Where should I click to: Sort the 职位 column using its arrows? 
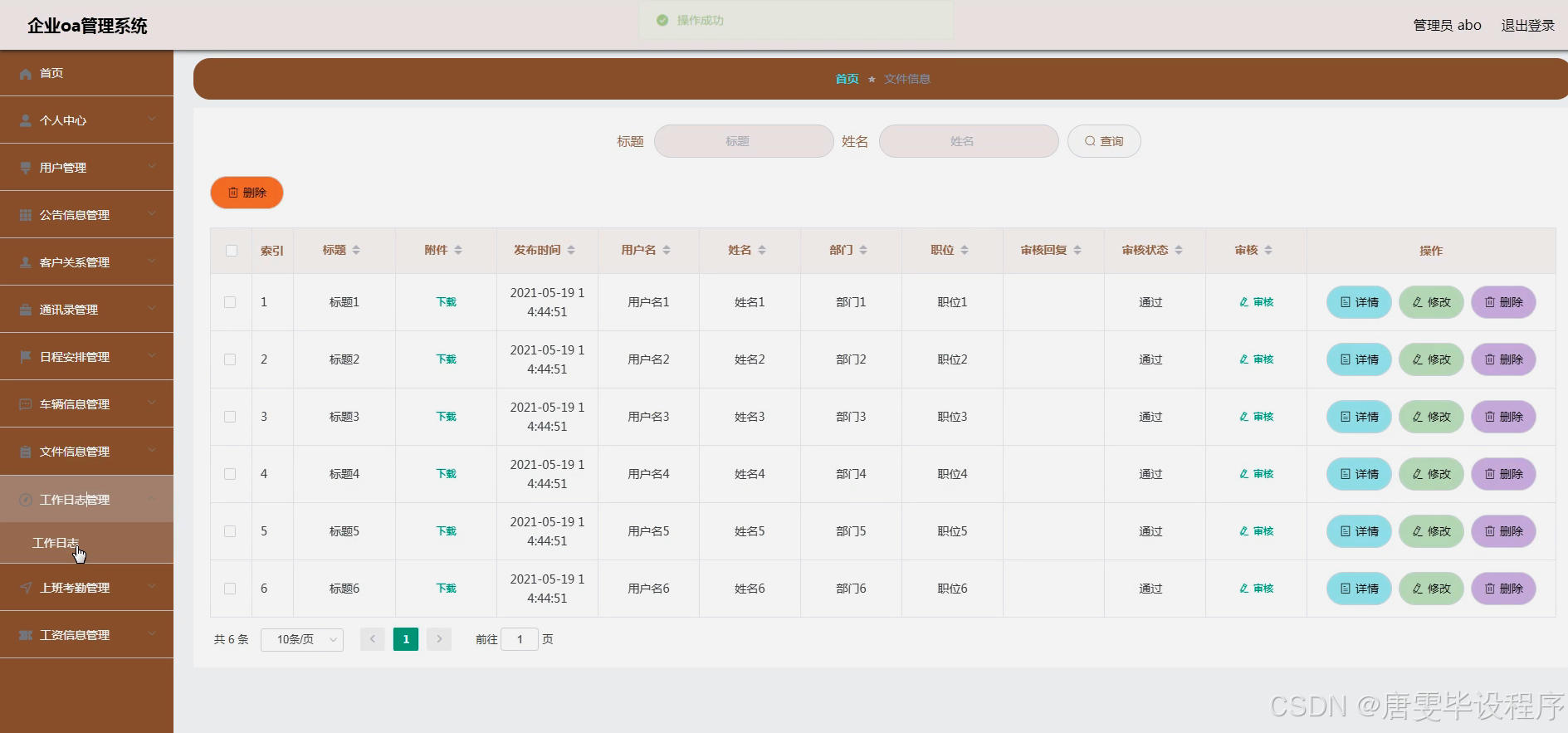[x=965, y=250]
